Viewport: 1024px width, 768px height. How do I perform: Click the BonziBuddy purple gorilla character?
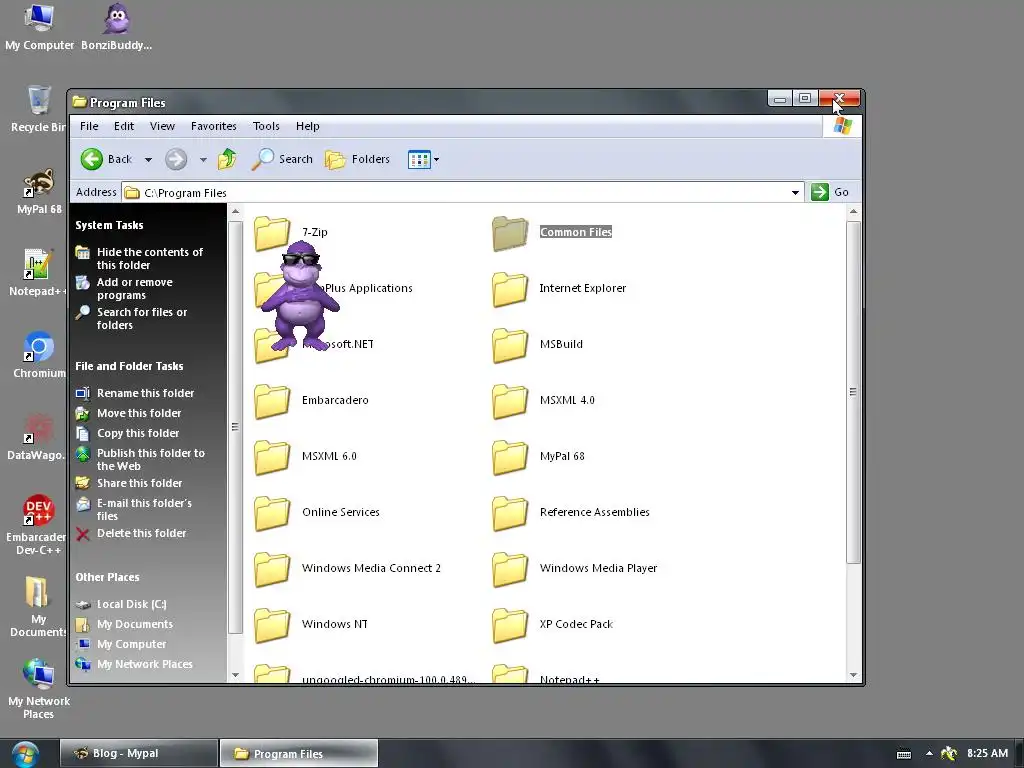300,296
